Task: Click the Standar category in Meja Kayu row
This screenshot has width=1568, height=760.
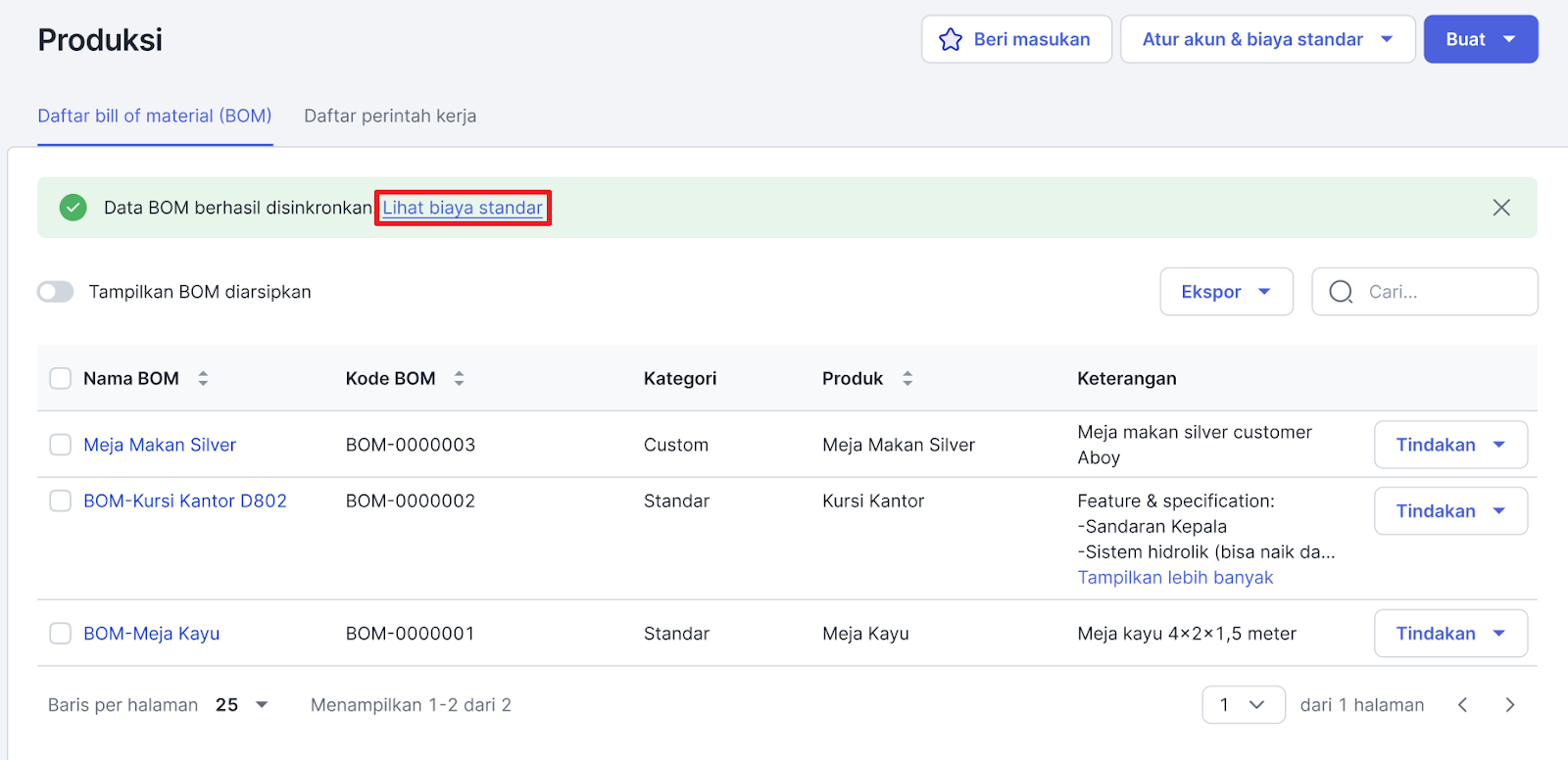Action: coord(676,634)
